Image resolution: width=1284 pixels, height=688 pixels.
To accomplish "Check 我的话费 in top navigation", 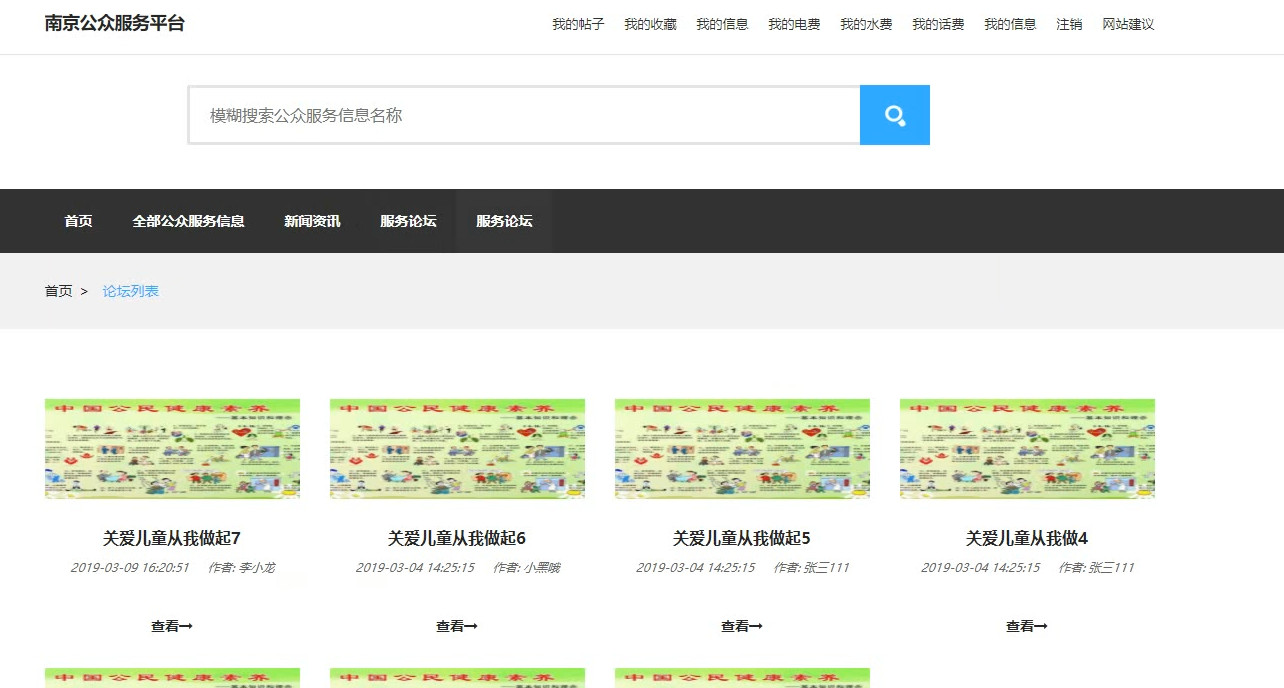I will click(x=938, y=24).
